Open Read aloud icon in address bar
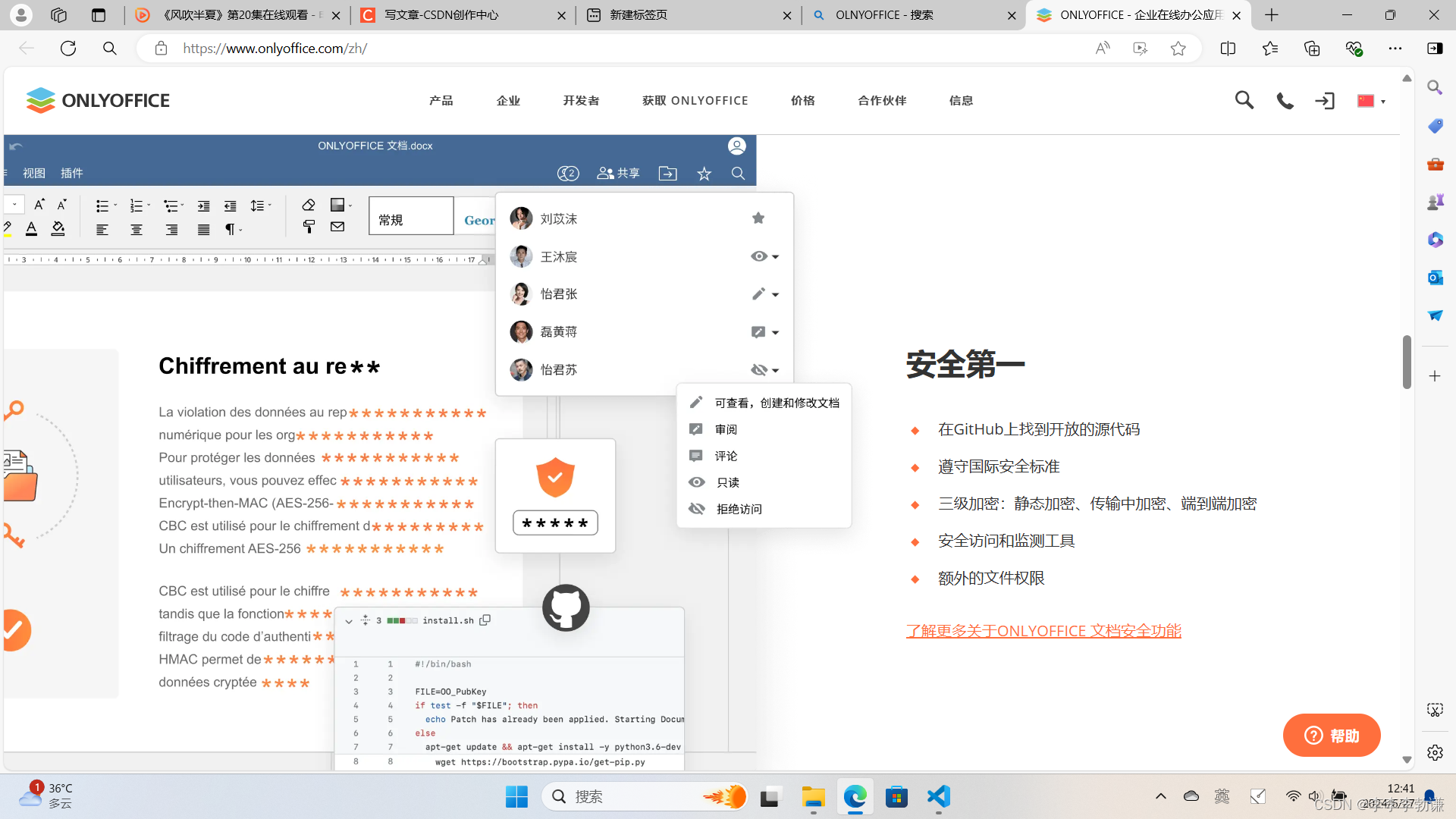 [x=1103, y=49]
